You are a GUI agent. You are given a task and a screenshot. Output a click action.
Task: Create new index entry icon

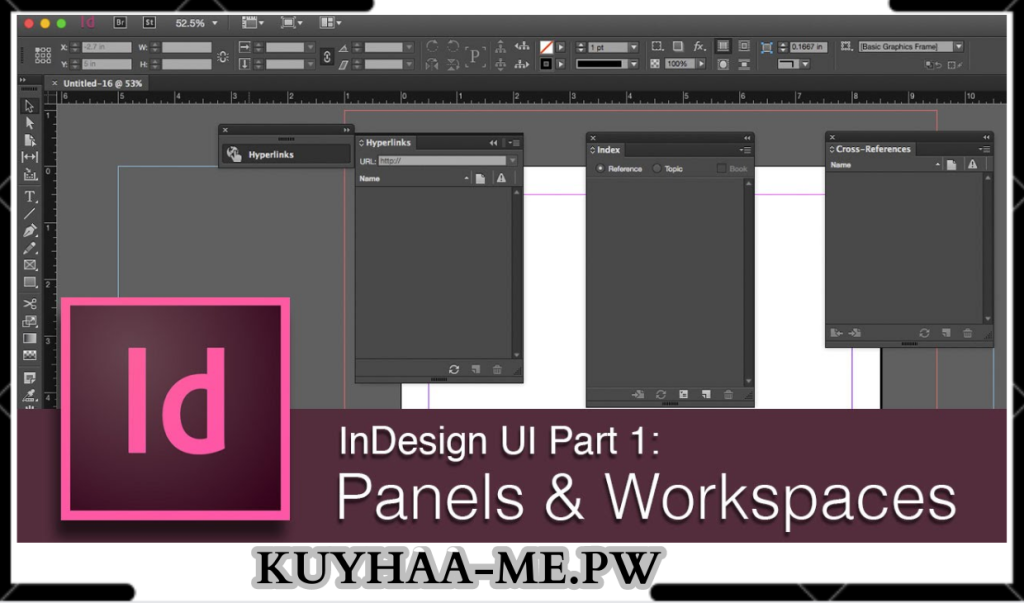(706, 395)
